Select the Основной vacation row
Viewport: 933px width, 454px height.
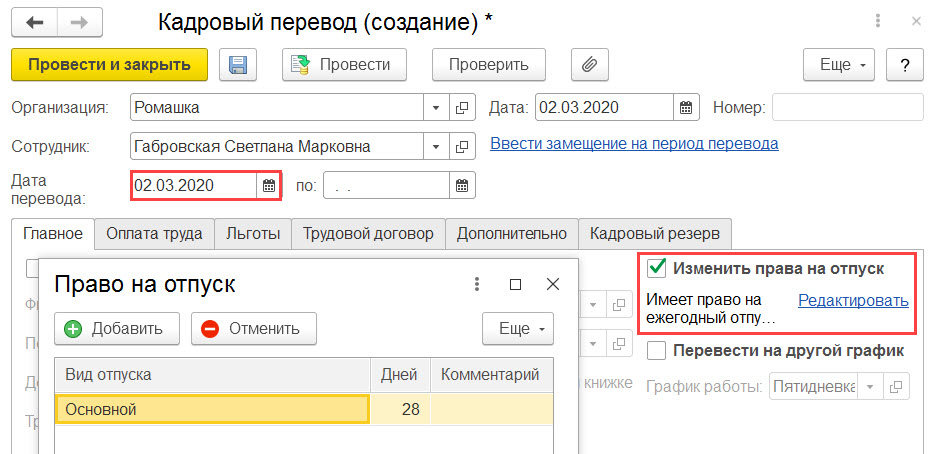304,409
